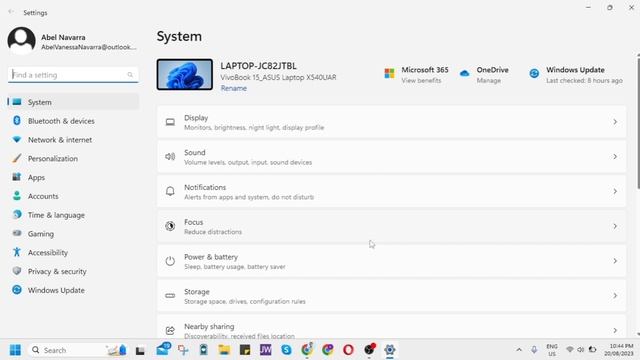
Task: Click the OneDrive cloud icon
Action: tap(464, 73)
